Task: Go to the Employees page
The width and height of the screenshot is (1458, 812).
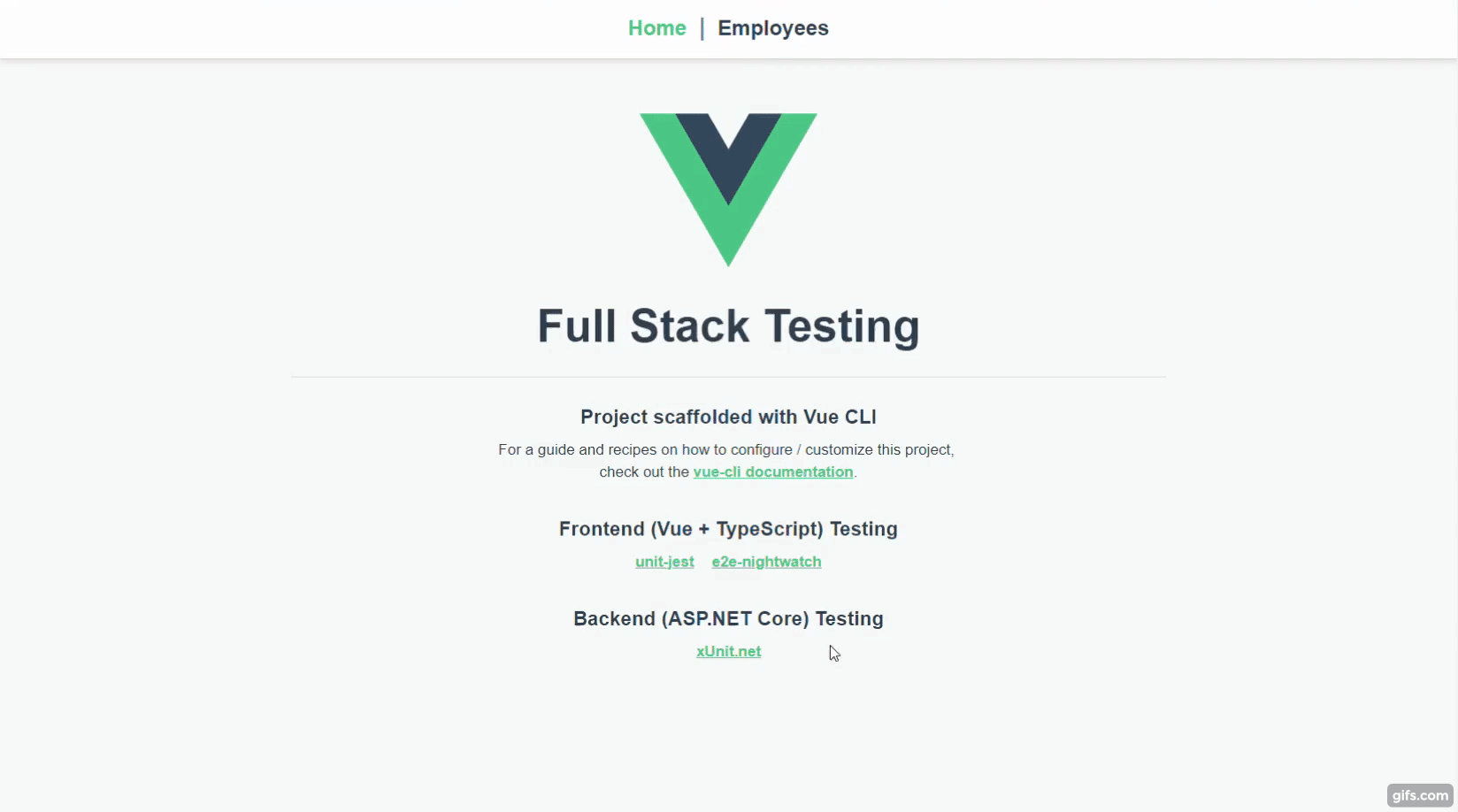Action: point(772,28)
